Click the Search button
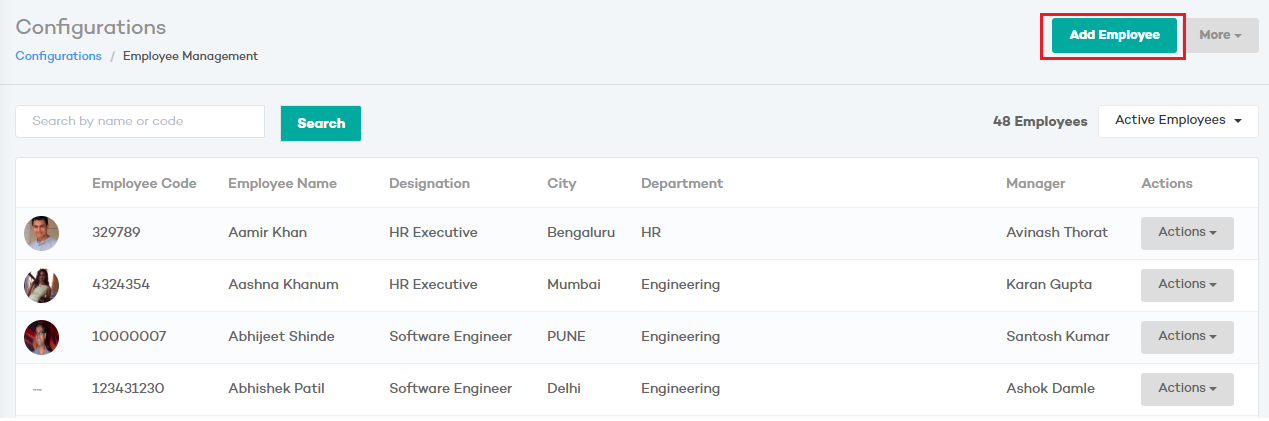The image size is (1269, 421). (321, 123)
